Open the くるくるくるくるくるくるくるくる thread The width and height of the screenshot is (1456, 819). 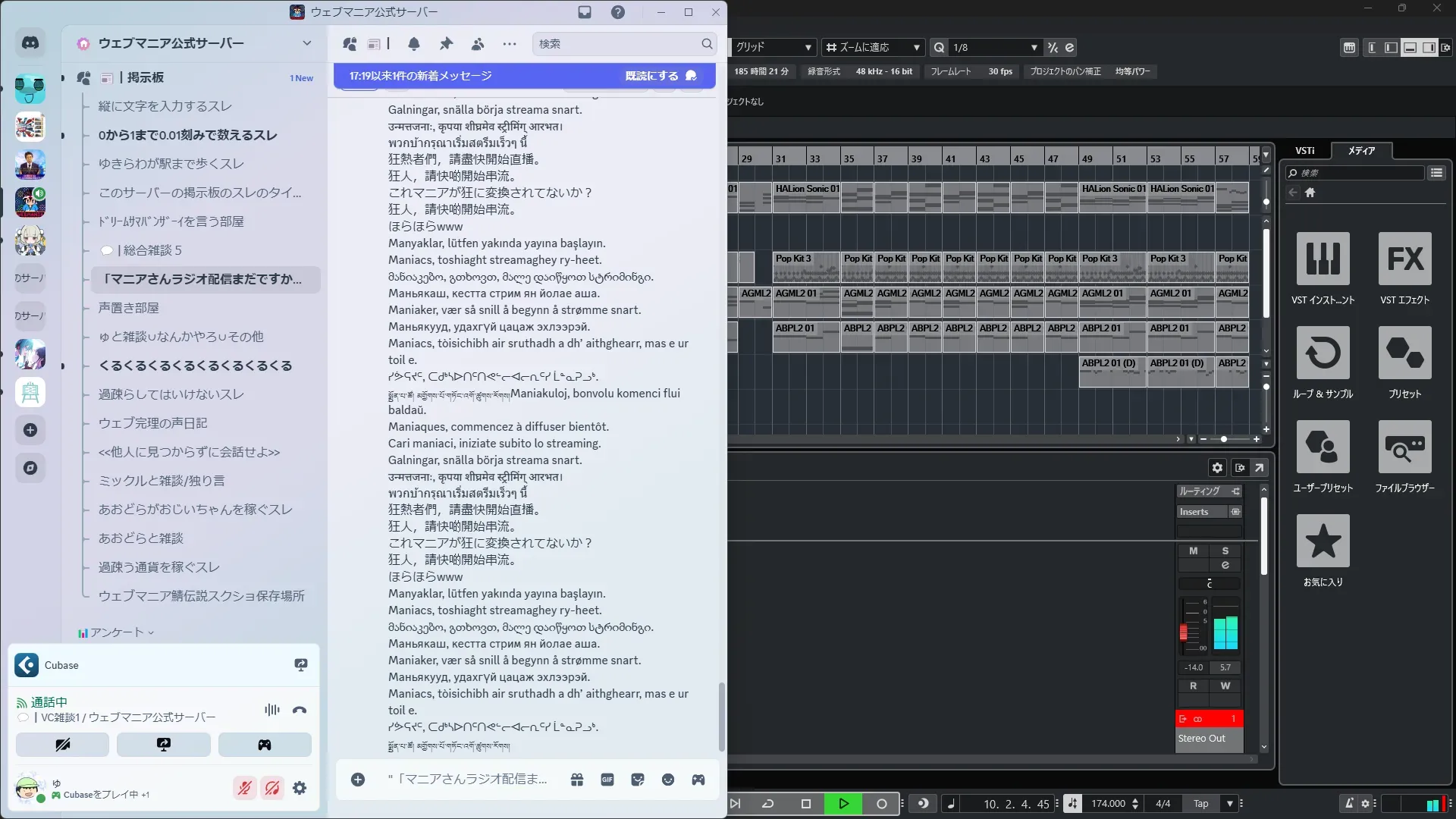tap(195, 366)
